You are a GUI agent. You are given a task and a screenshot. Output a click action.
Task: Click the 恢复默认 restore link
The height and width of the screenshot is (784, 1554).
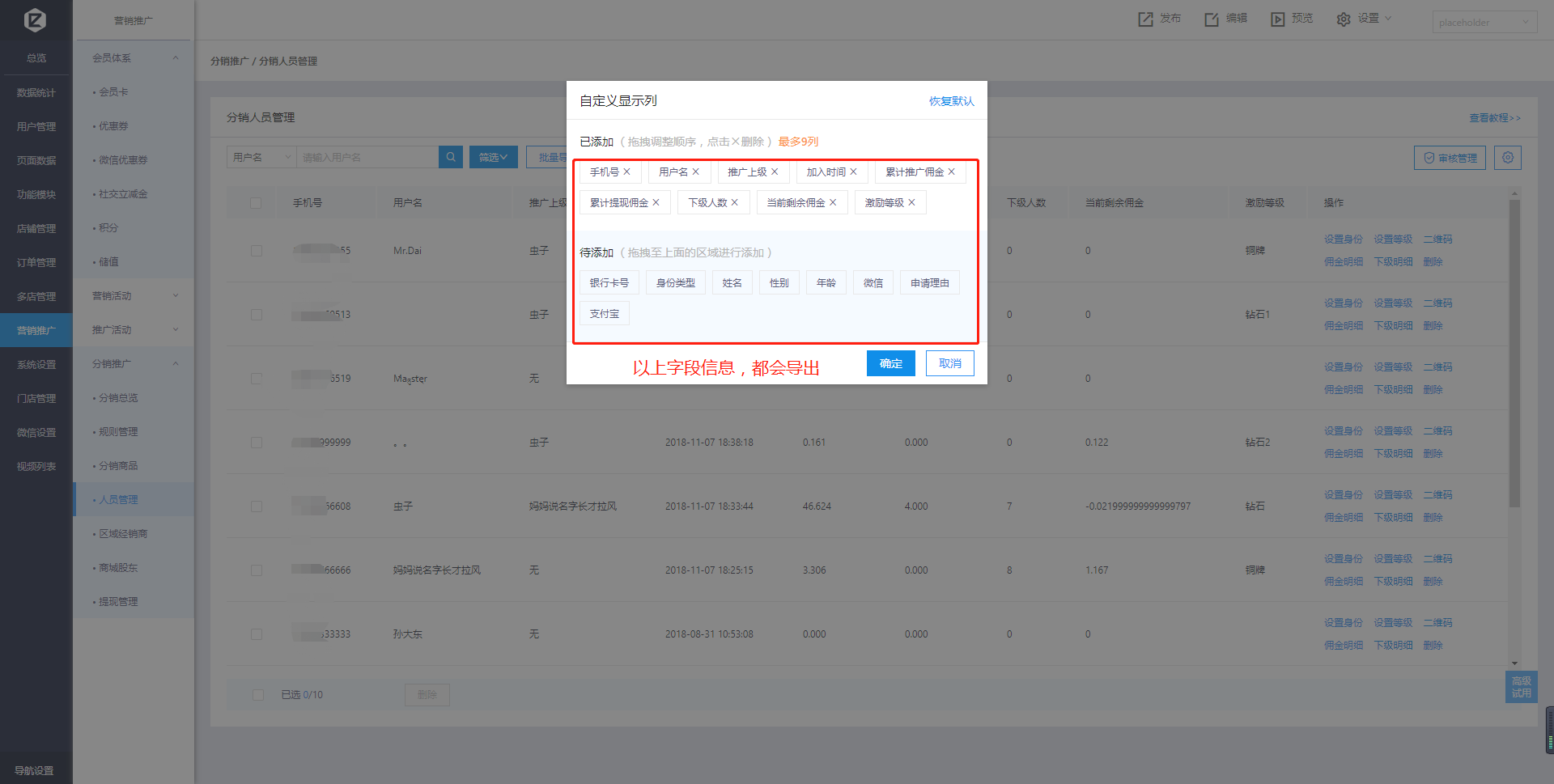click(951, 101)
